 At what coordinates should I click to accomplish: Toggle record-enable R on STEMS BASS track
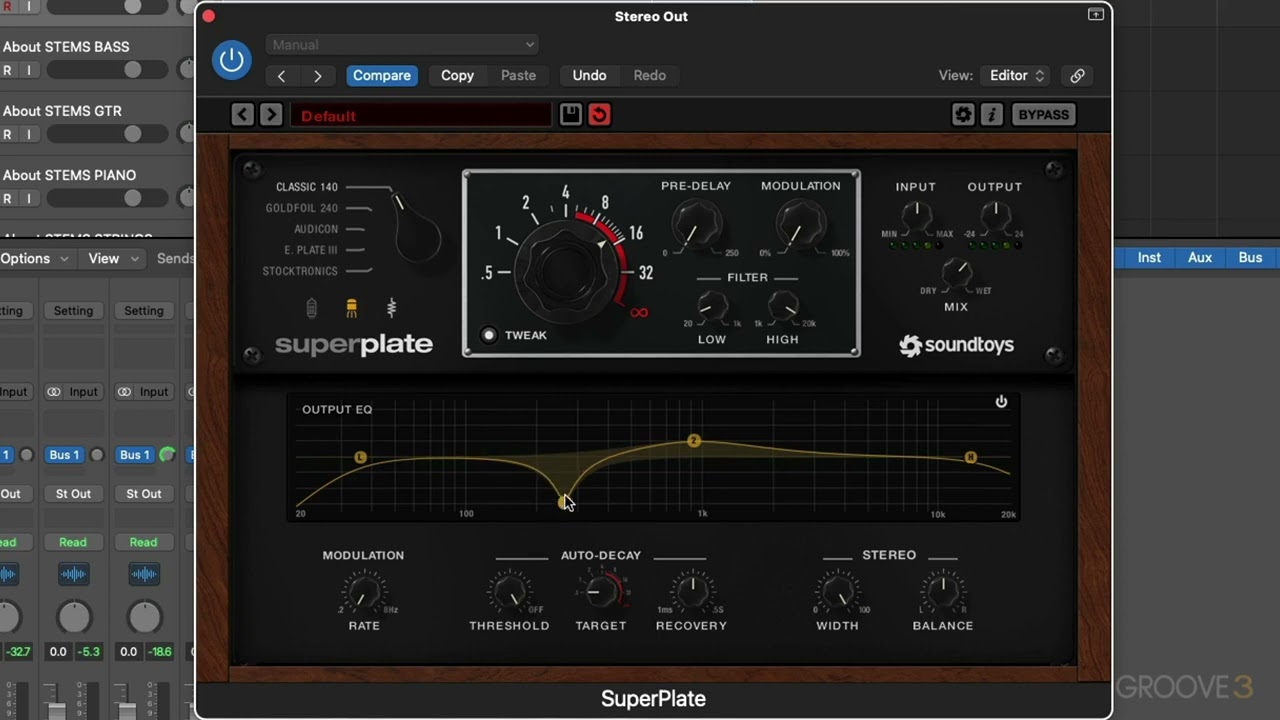[x=7, y=70]
